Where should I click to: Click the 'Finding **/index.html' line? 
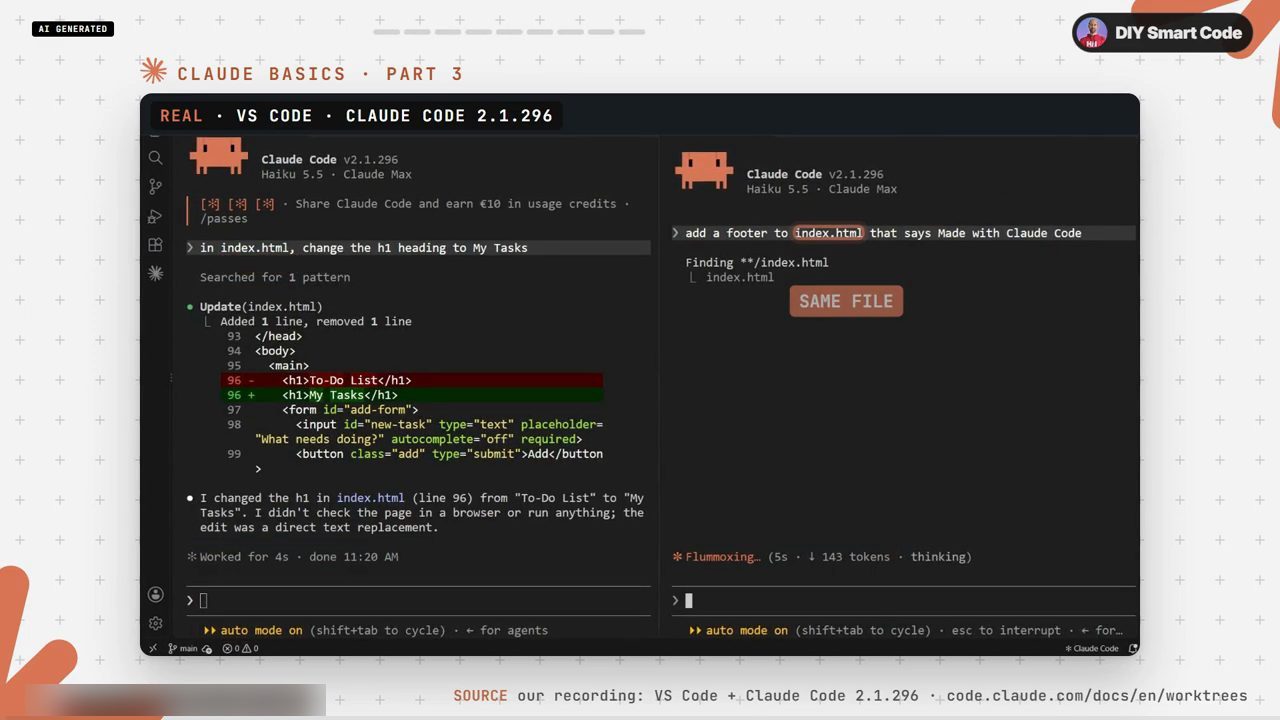[757, 262]
